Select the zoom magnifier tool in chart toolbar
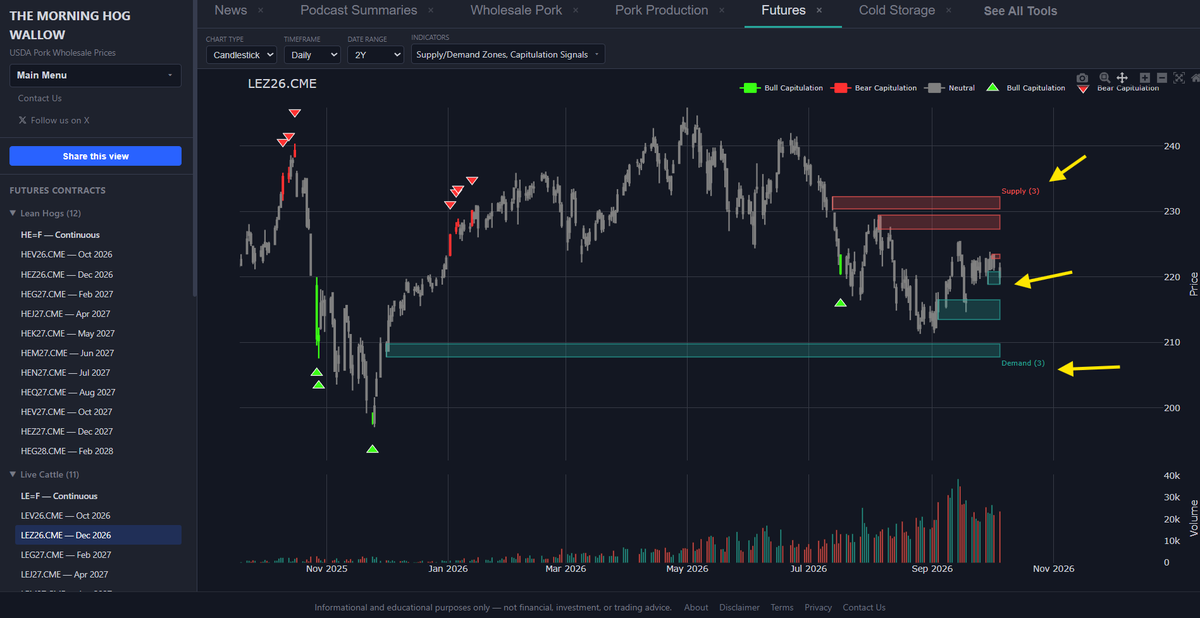The height and width of the screenshot is (618, 1200). 1104,78
